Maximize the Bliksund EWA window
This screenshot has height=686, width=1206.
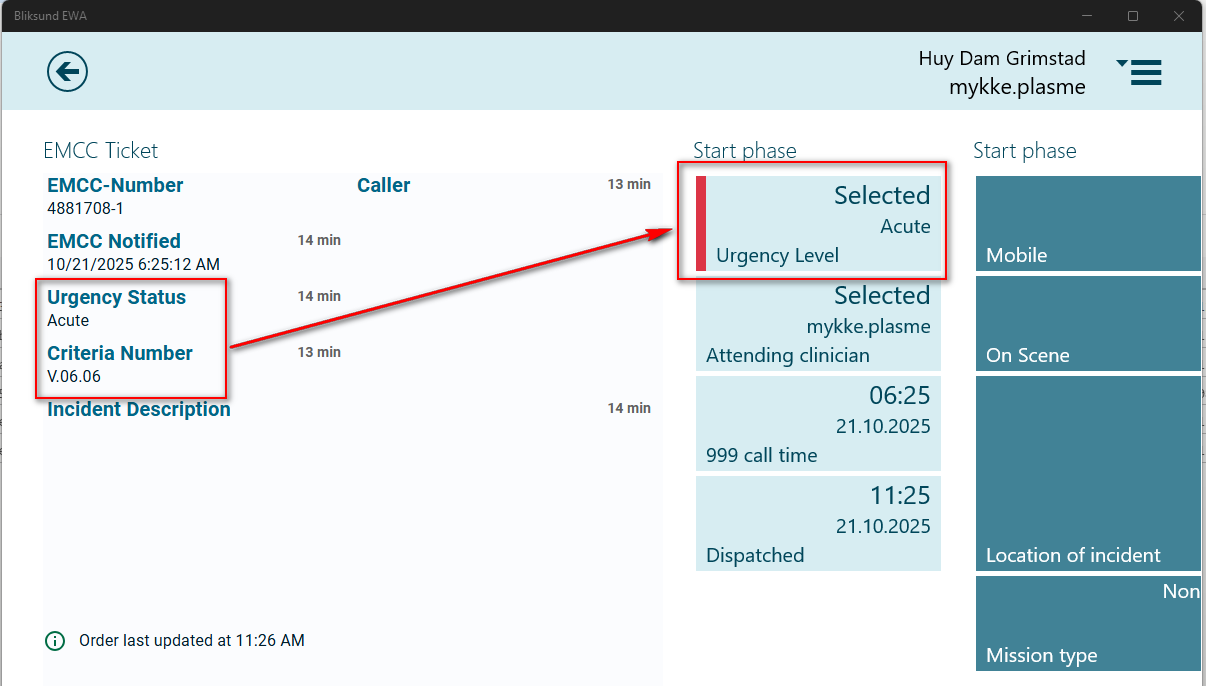click(x=1133, y=16)
